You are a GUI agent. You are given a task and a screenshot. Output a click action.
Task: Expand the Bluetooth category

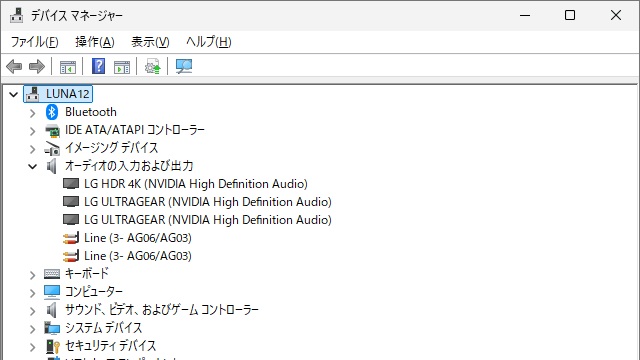33,113
